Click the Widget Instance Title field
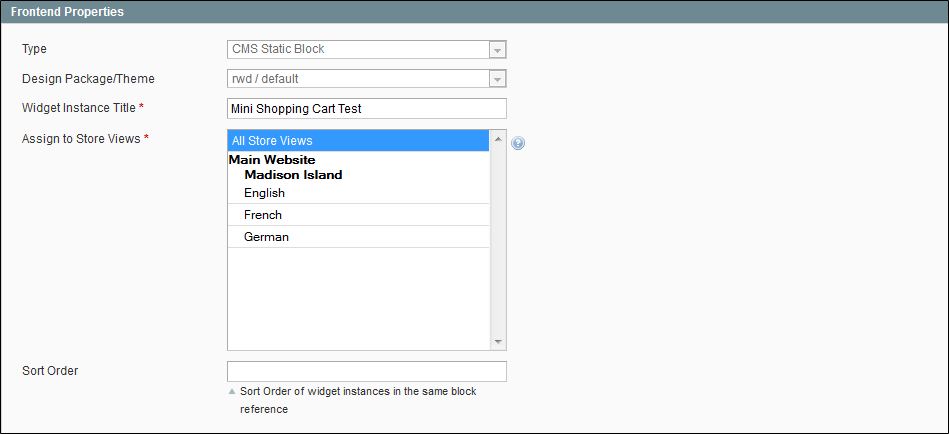The width and height of the screenshot is (949, 434). pos(367,109)
